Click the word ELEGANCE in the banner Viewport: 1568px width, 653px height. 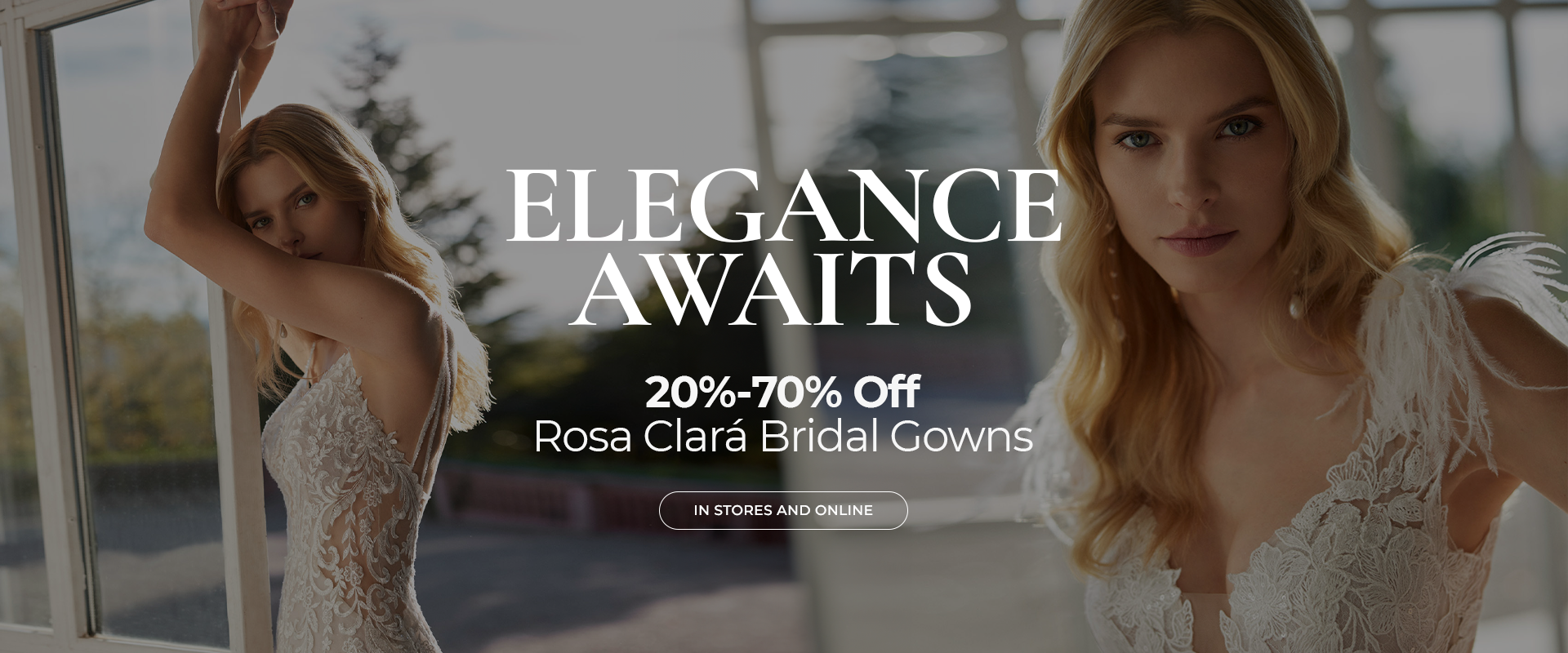(x=783, y=204)
